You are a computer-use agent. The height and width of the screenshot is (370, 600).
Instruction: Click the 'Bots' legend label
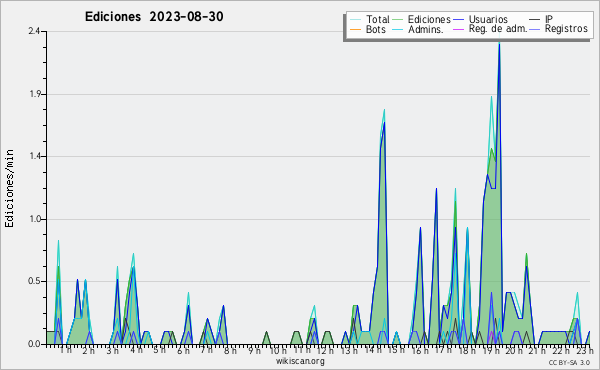(376, 29)
